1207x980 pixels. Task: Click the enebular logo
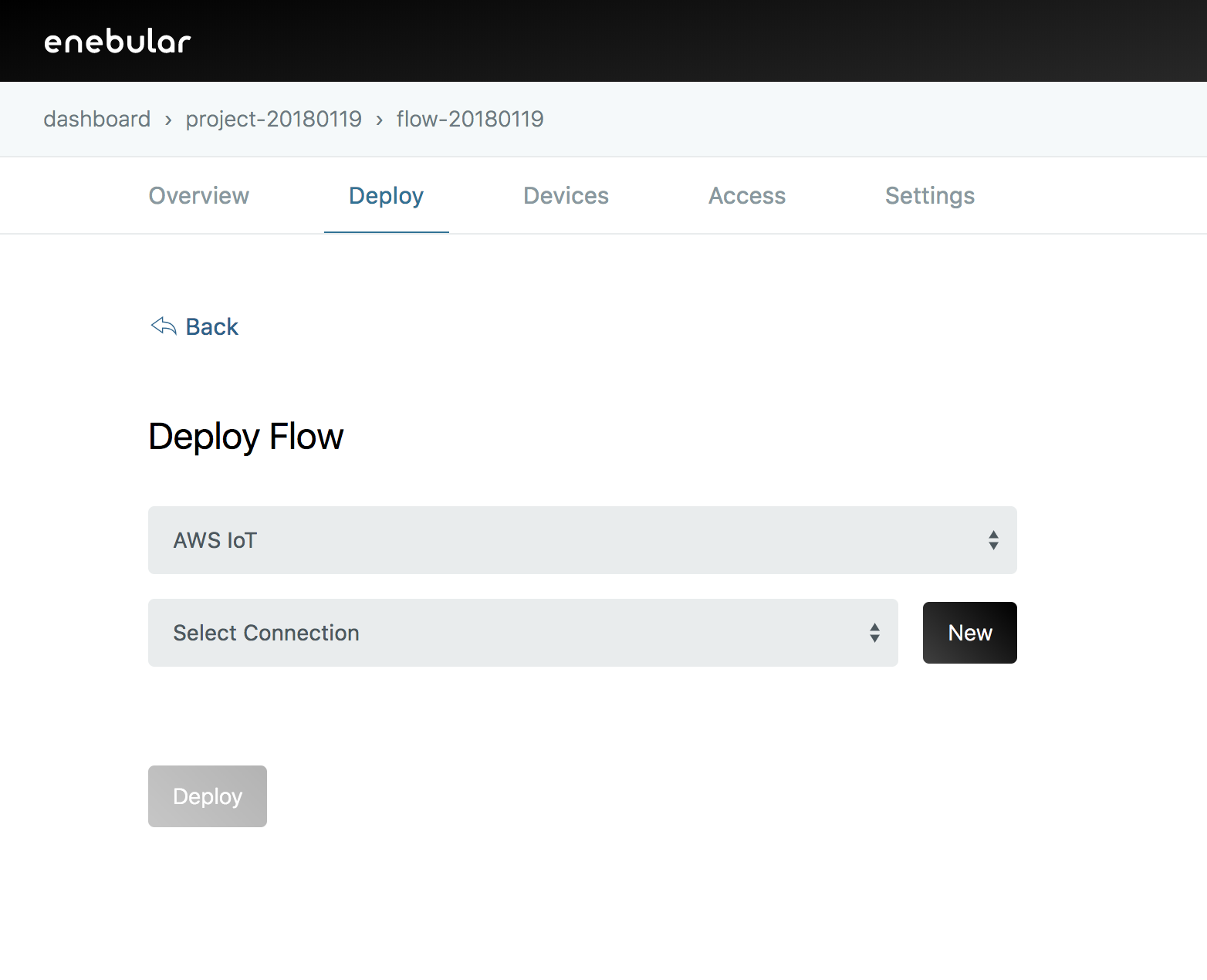pos(117,42)
